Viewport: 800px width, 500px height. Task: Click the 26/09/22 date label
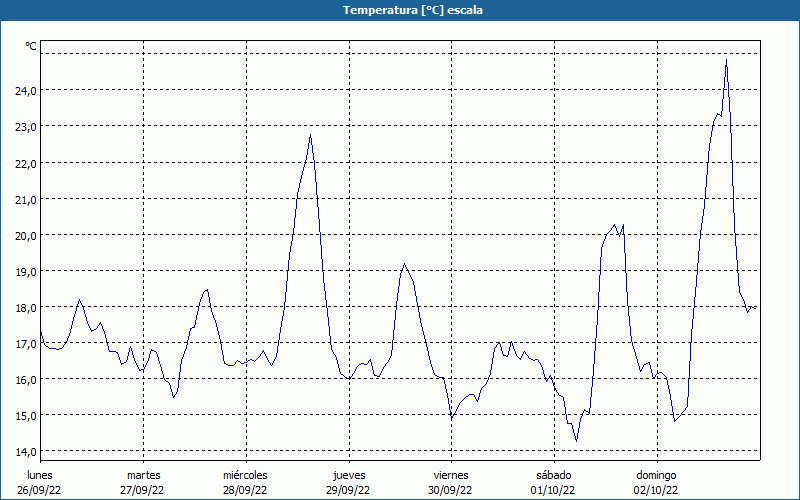pos(39,490)
